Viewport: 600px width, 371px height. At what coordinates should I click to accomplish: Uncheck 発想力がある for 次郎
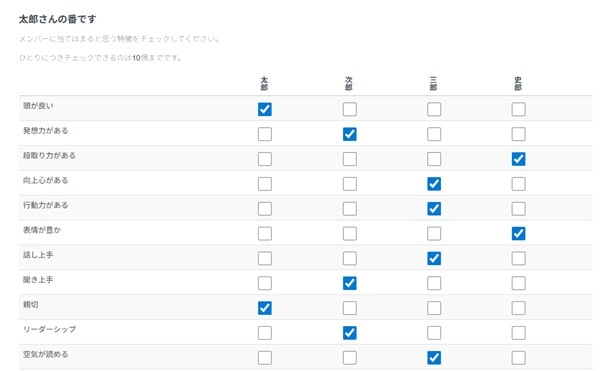coord(350,134)
